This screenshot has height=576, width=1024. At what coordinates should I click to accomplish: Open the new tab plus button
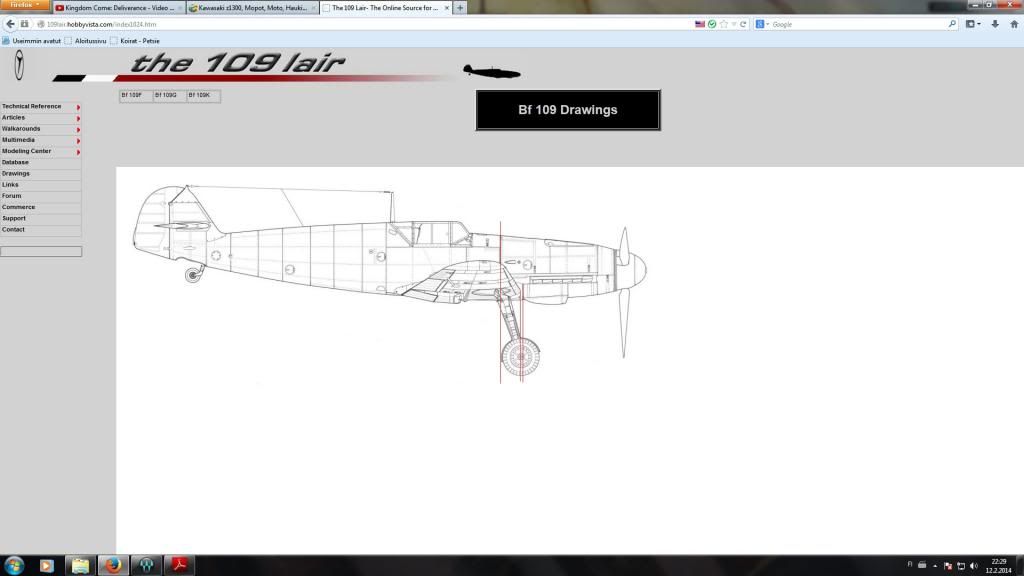pyautogui.click(x=460, y=7)
